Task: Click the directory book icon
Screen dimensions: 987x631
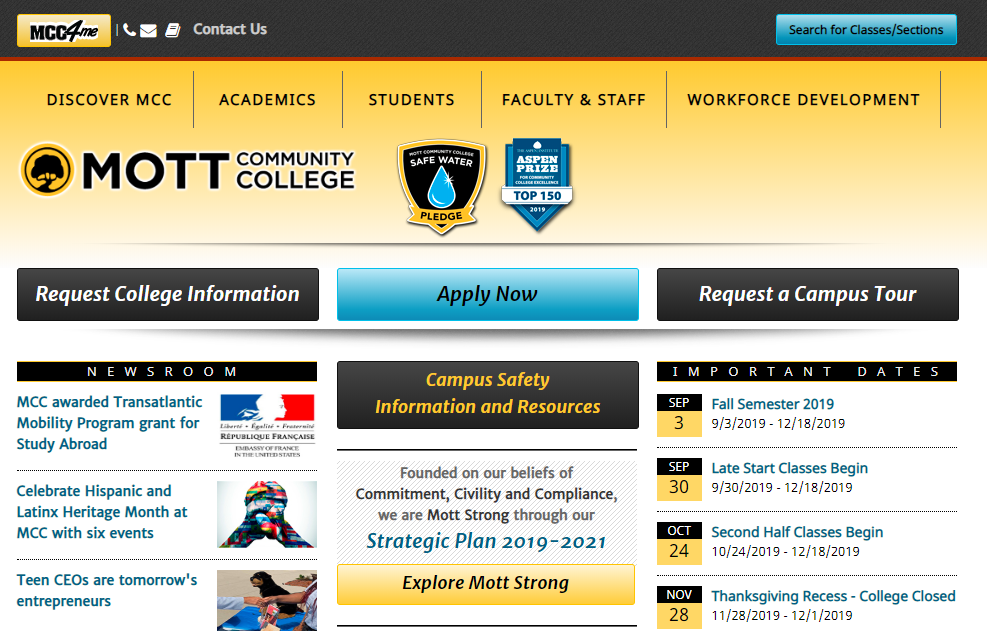Action: 172,30
